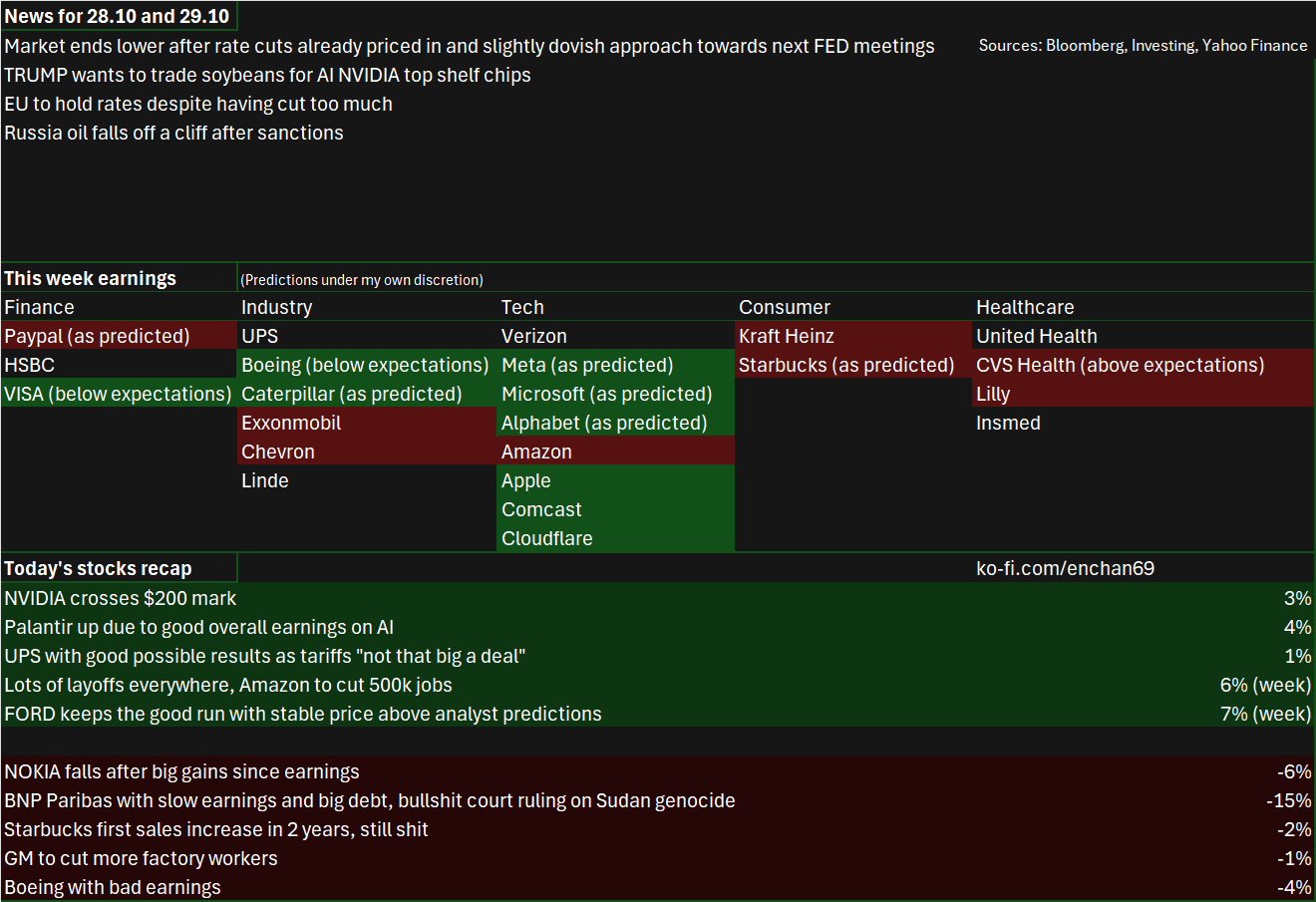
Task: Click the -1% value in GM row
Action: 1294,858
